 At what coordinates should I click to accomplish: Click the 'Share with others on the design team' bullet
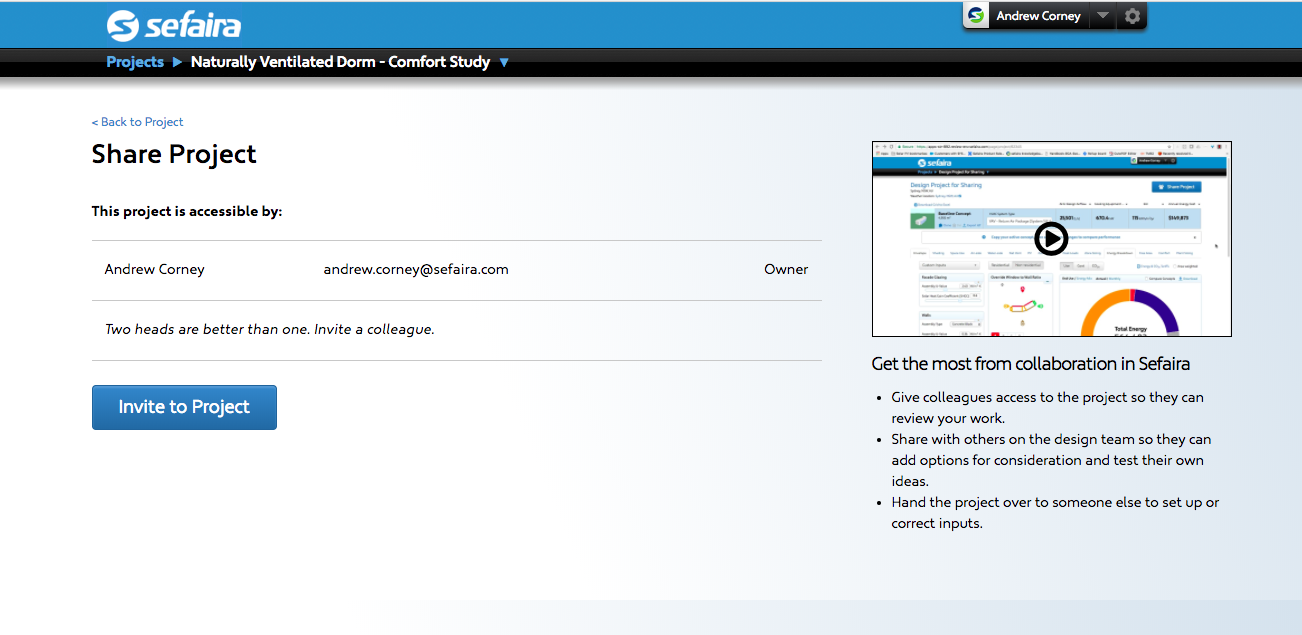[x=1051, y=460]
